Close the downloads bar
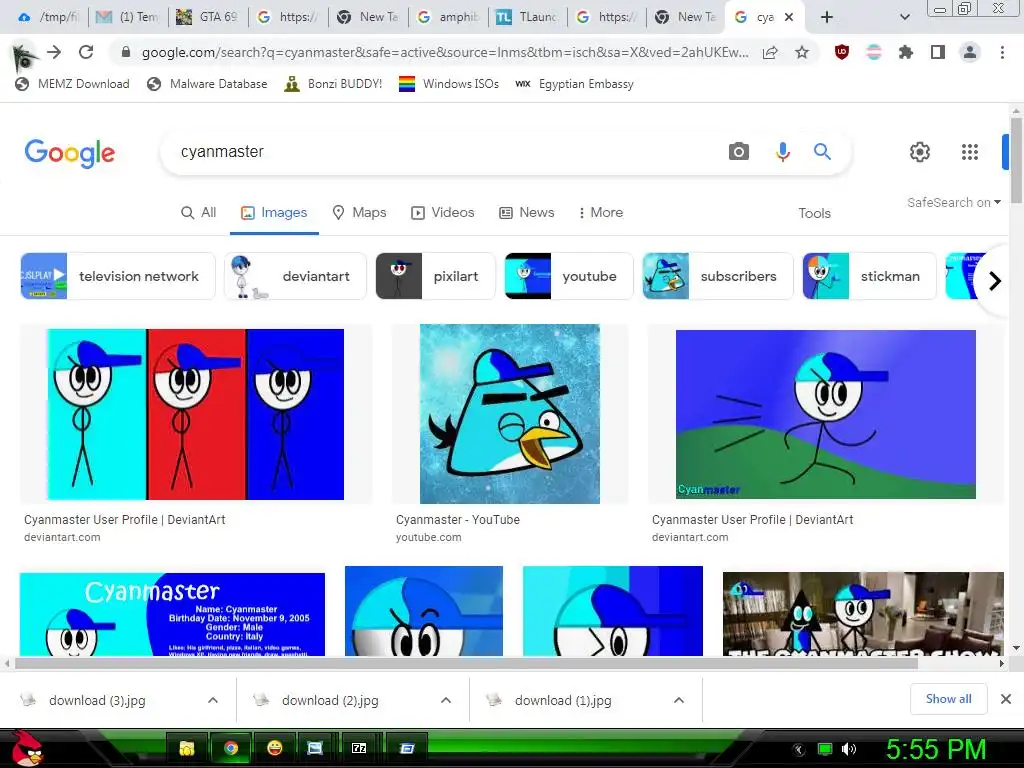Image resolution: width=1024 pixels, height=768 pixels. point(1006,699)
